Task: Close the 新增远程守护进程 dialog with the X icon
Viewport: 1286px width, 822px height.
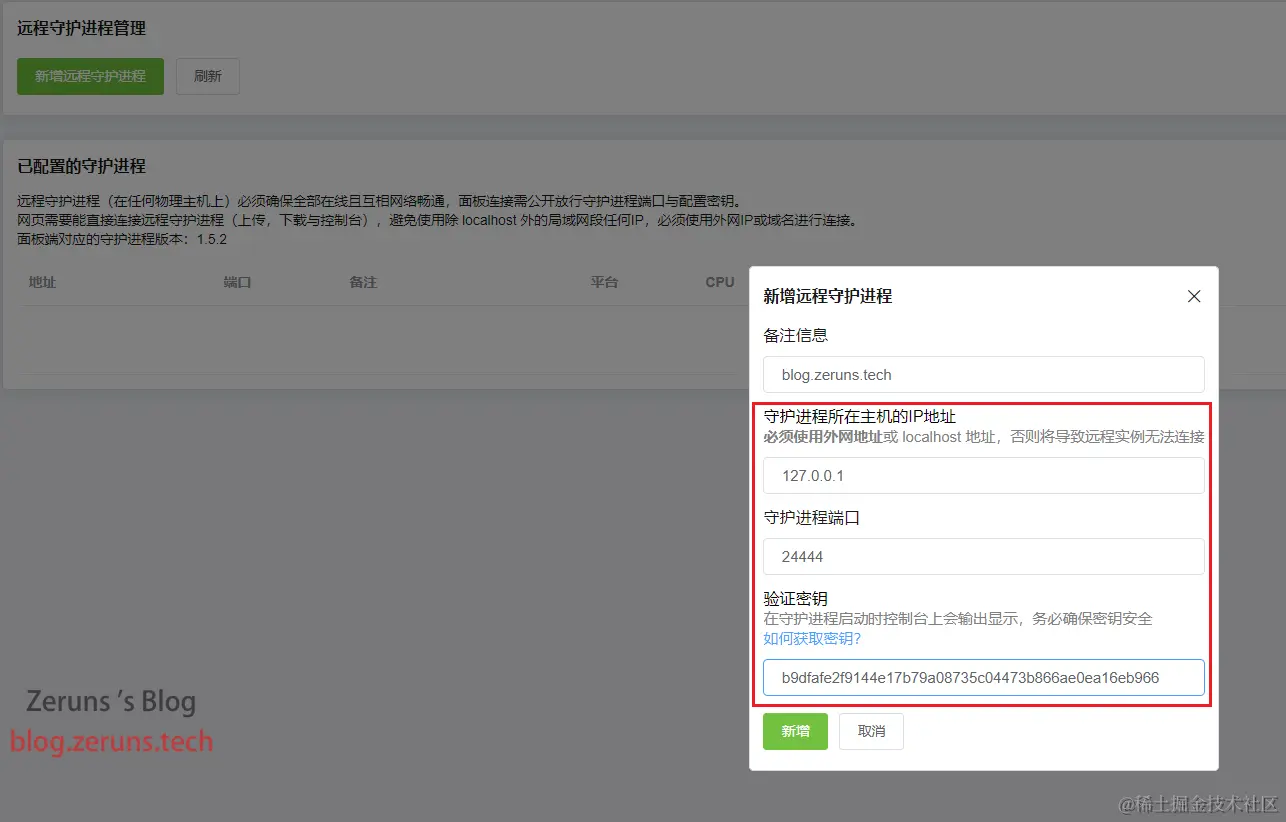Action: coord(1193,296)
